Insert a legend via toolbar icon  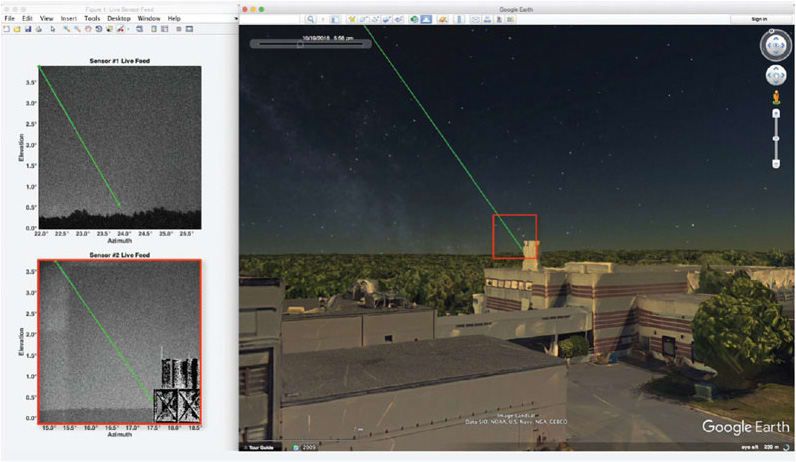[x=164, y=29]
